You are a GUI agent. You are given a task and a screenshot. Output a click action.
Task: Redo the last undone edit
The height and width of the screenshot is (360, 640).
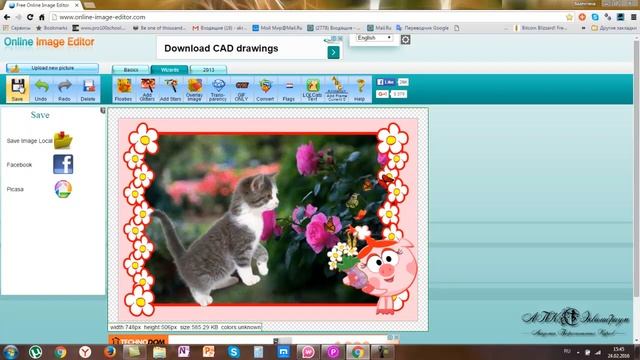(x=64, y=89)
